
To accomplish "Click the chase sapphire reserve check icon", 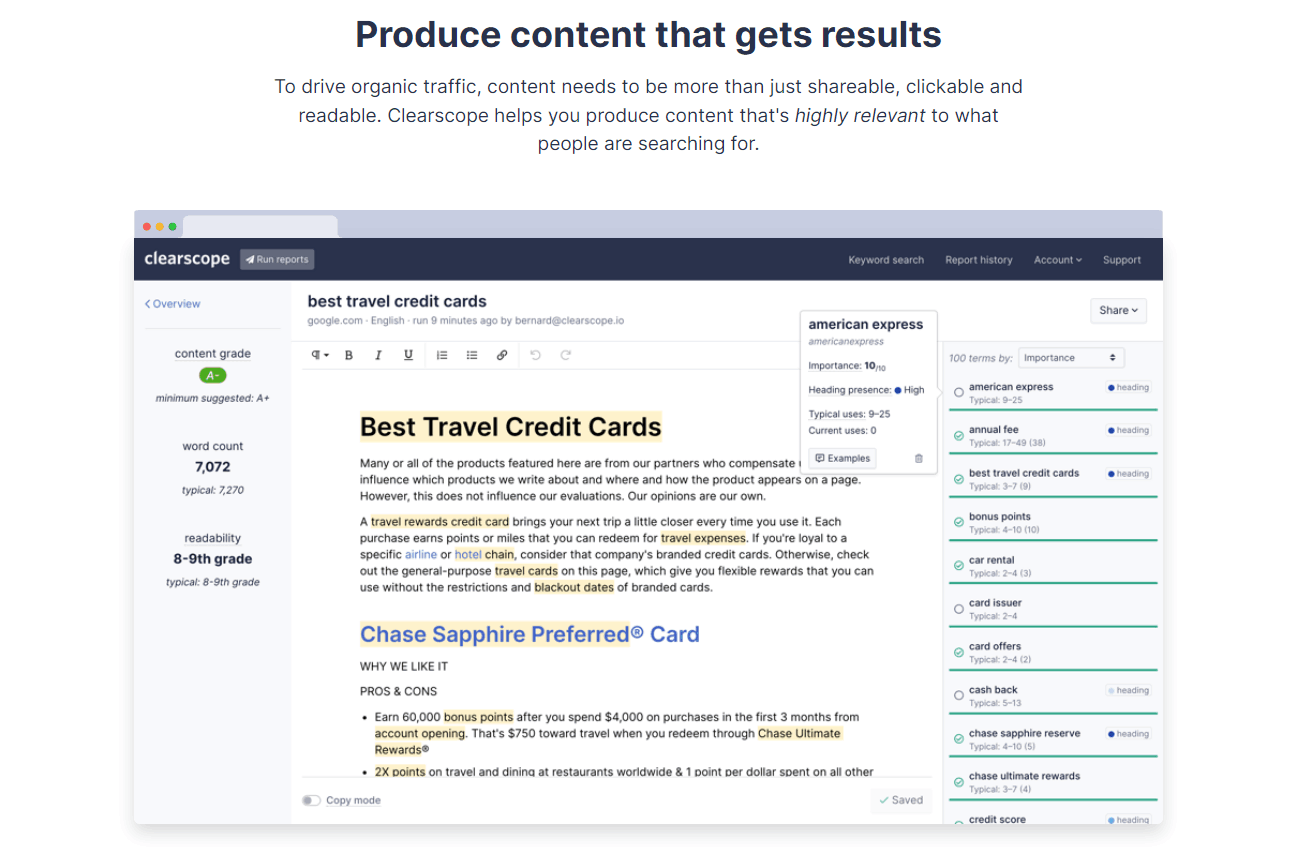I will pos(959,739).
